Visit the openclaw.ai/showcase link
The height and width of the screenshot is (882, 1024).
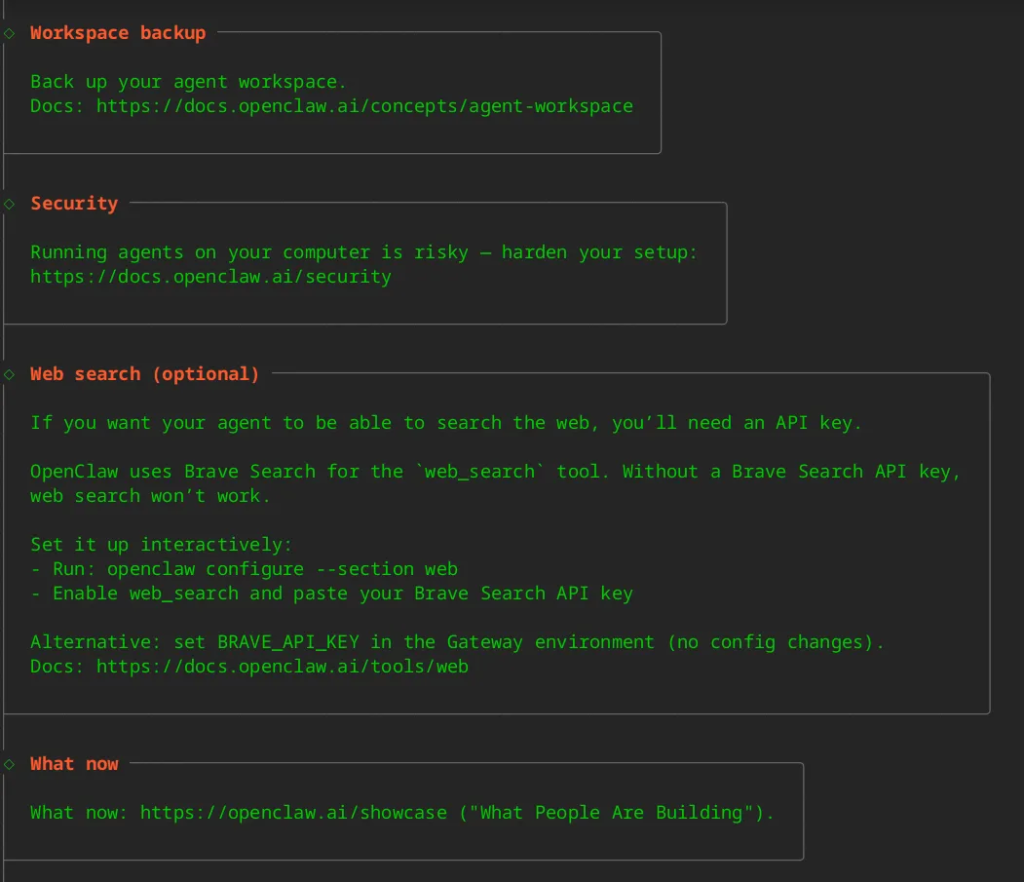click(293, 813)
